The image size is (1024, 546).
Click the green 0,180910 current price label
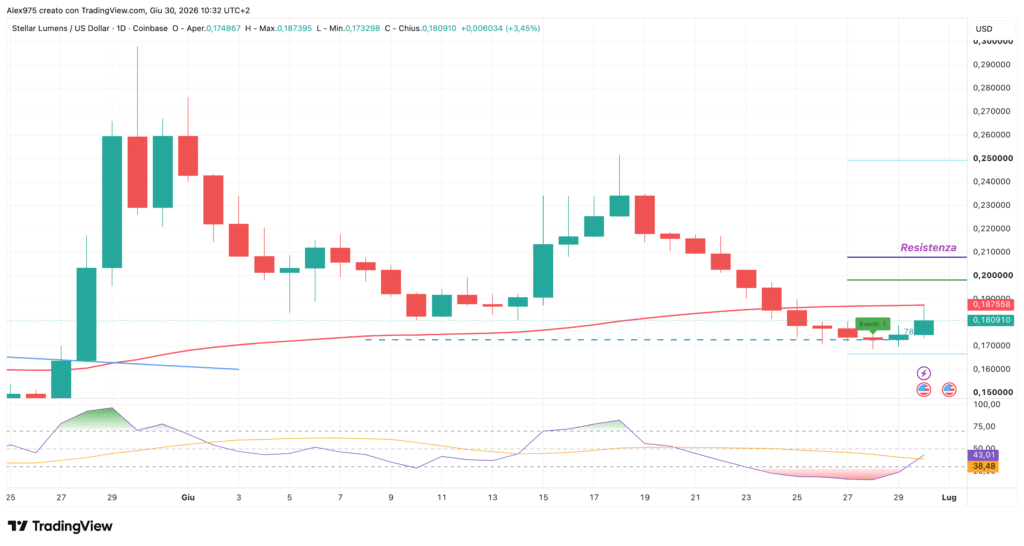point(992,320)
